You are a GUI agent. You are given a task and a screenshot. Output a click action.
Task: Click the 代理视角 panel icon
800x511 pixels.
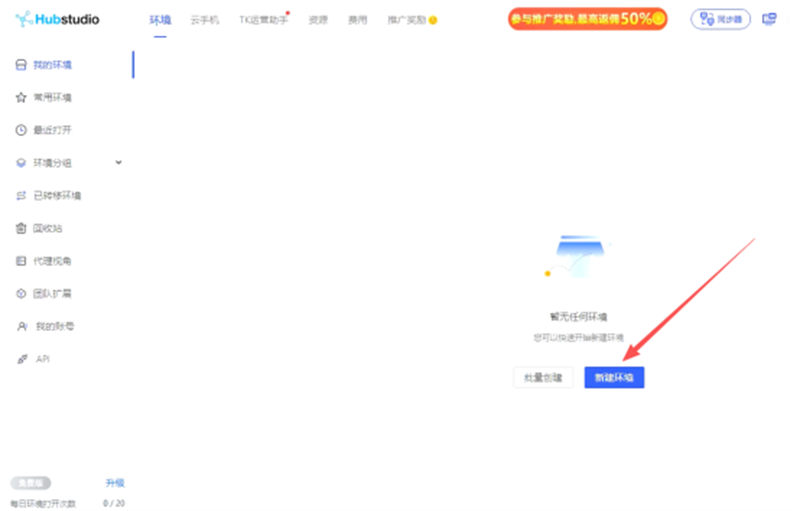tap(21, 261)
